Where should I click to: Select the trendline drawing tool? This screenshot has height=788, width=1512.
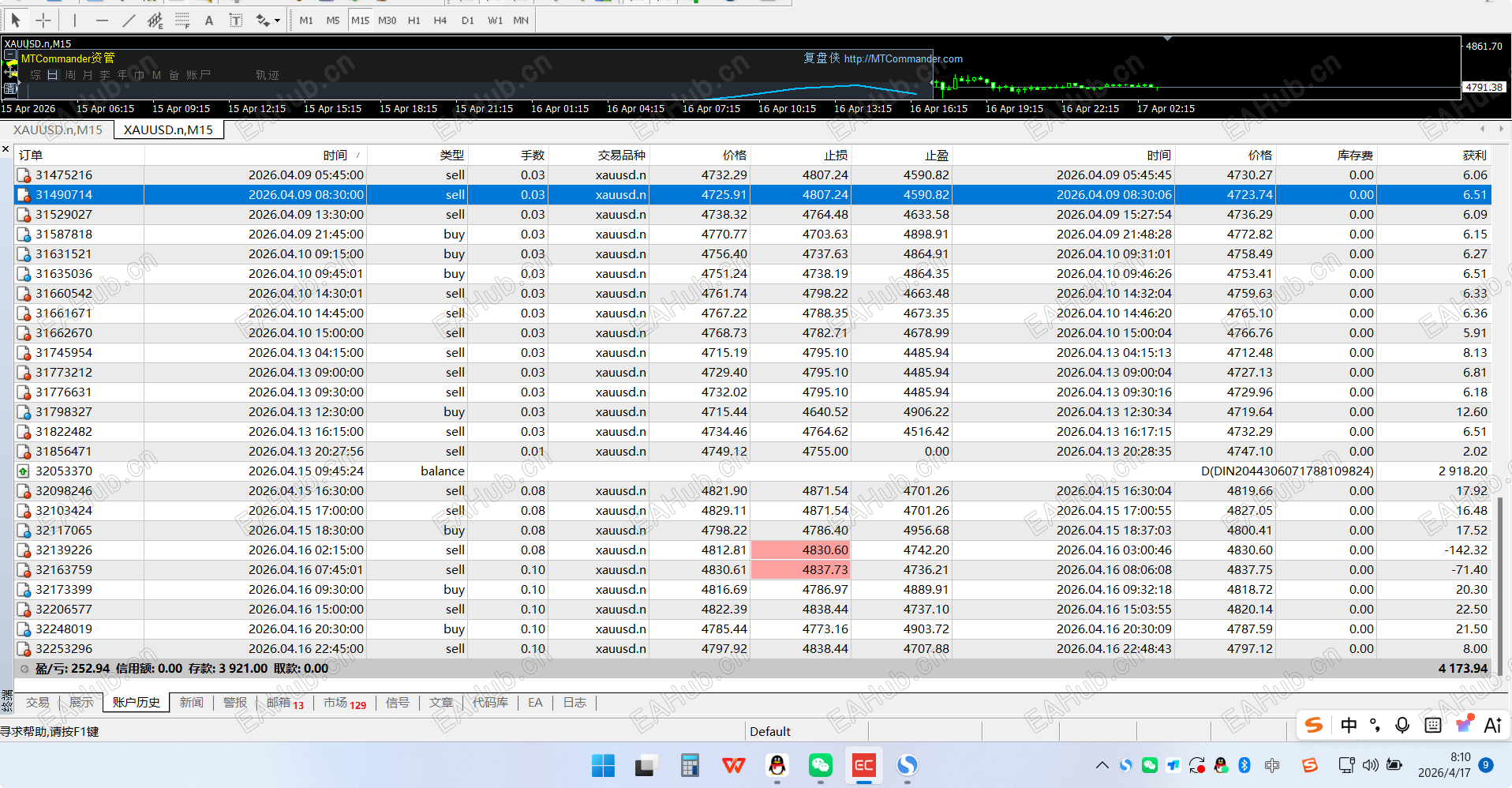[x=129, y=21]
